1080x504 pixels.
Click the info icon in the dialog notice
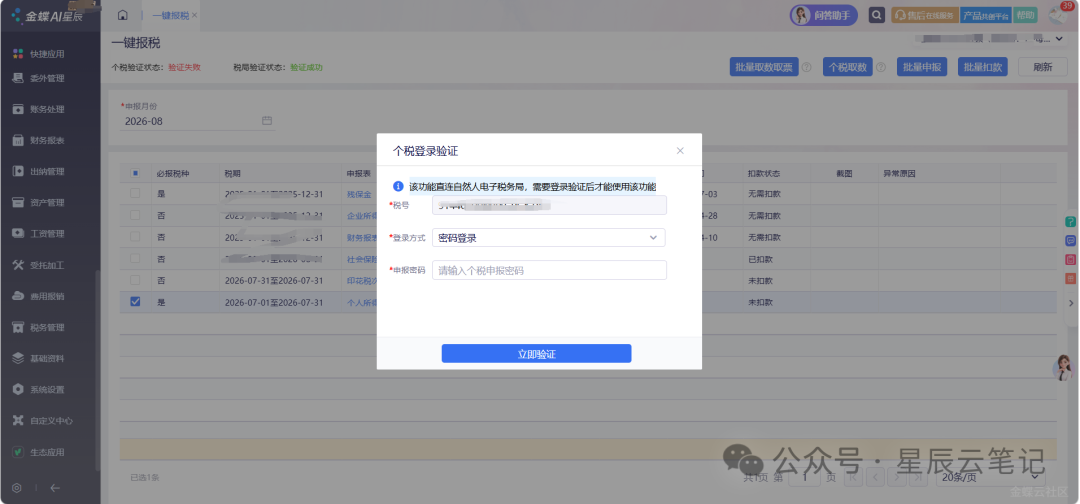coord(398,186)
